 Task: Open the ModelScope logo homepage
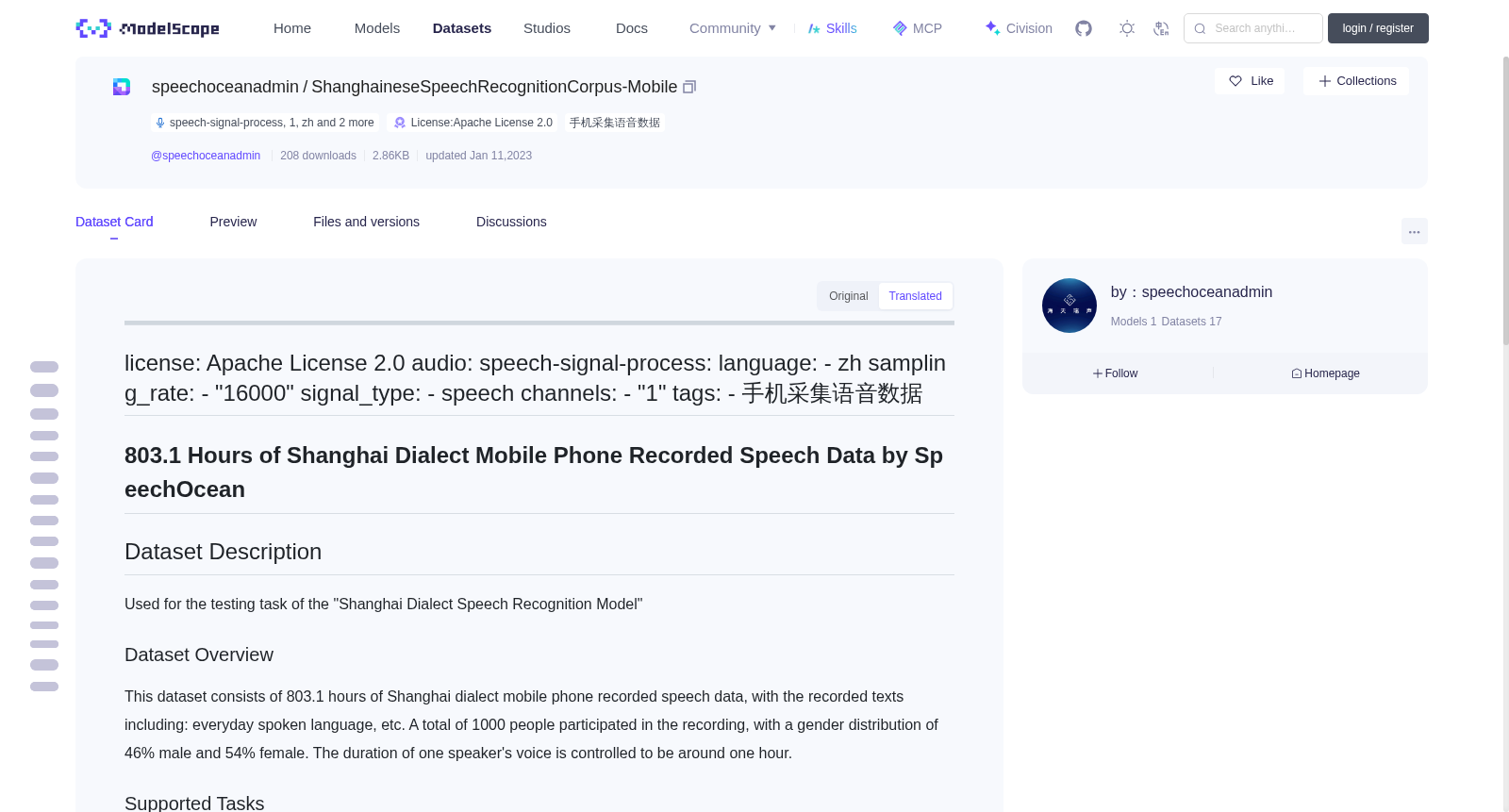(x=147, y=28)
